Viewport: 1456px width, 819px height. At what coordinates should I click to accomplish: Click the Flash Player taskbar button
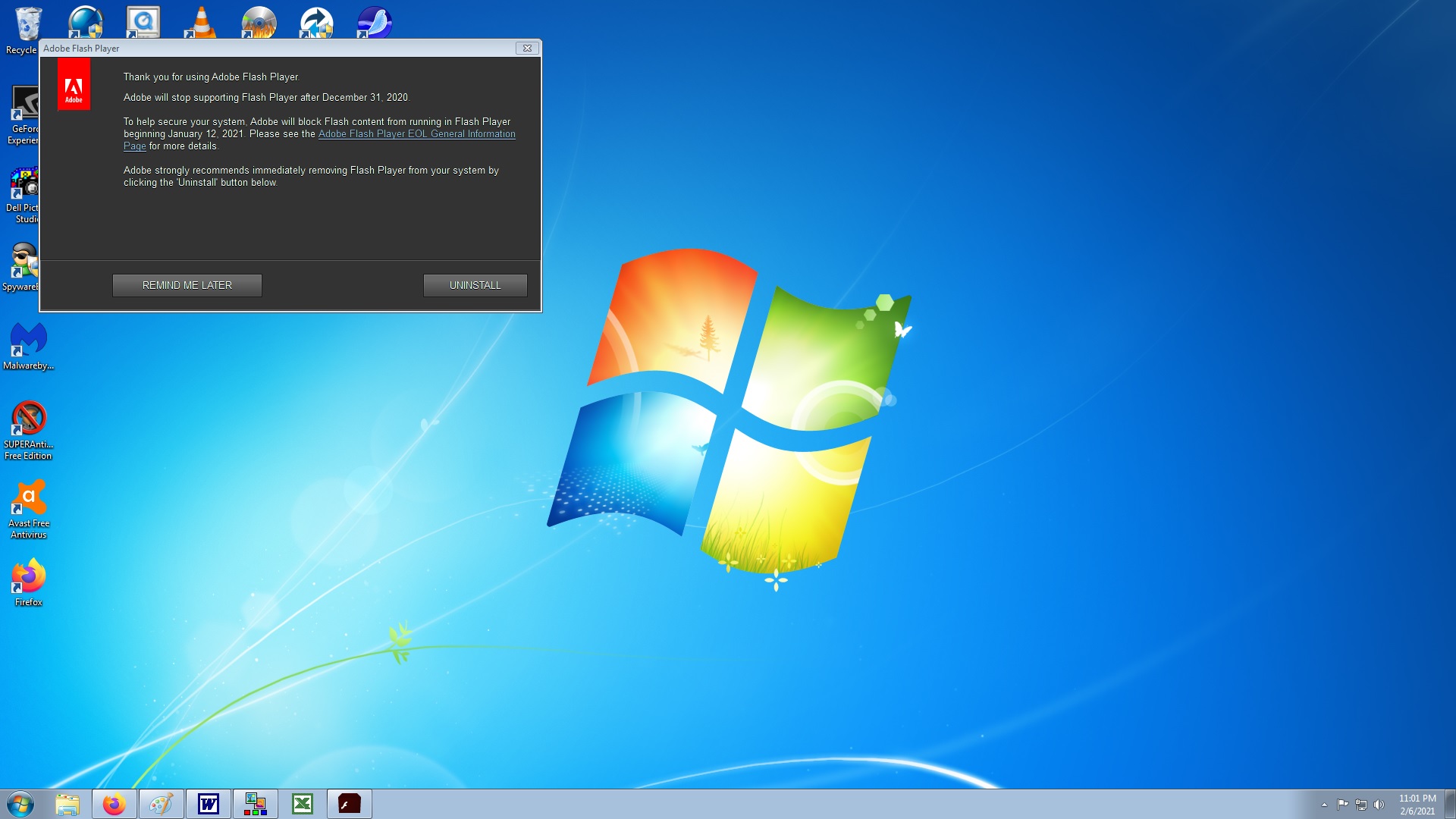coord(350,804)
